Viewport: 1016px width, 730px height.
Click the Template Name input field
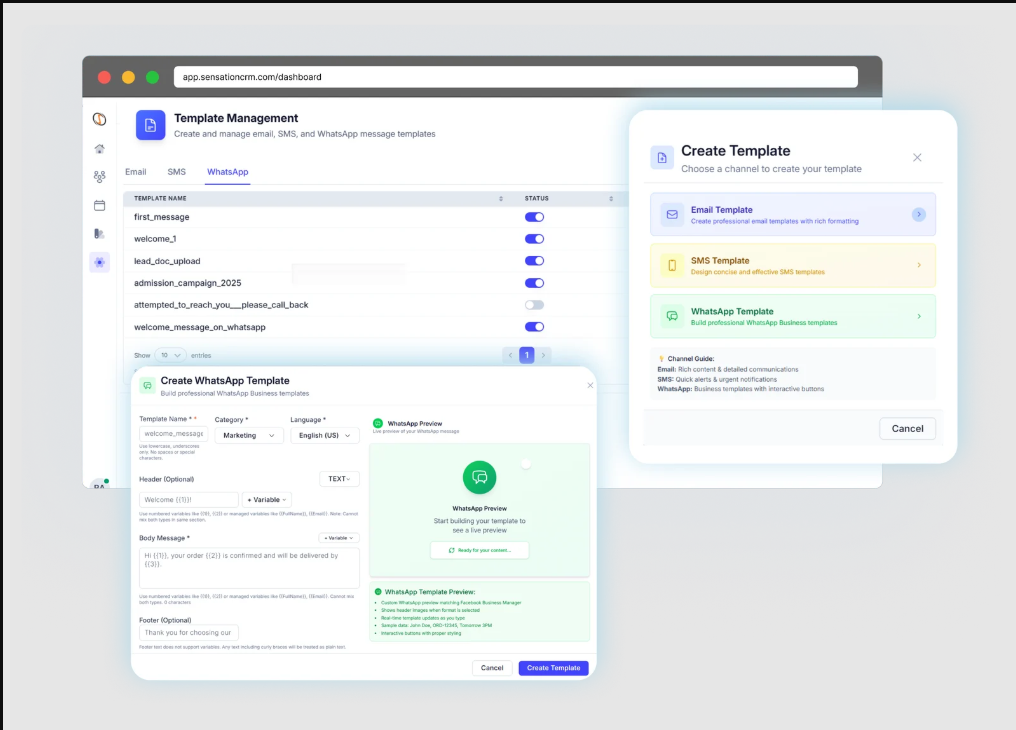[x=174, y=434]
